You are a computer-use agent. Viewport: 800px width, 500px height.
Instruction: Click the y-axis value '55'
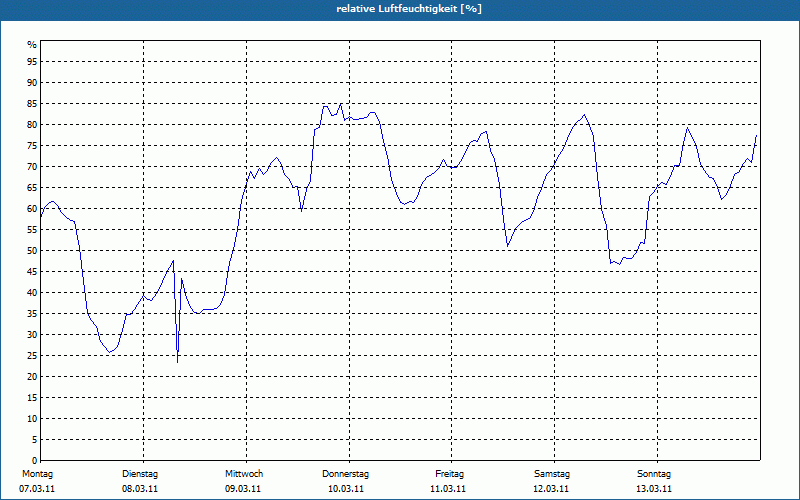pyautogui.click(x=32, y=230)
